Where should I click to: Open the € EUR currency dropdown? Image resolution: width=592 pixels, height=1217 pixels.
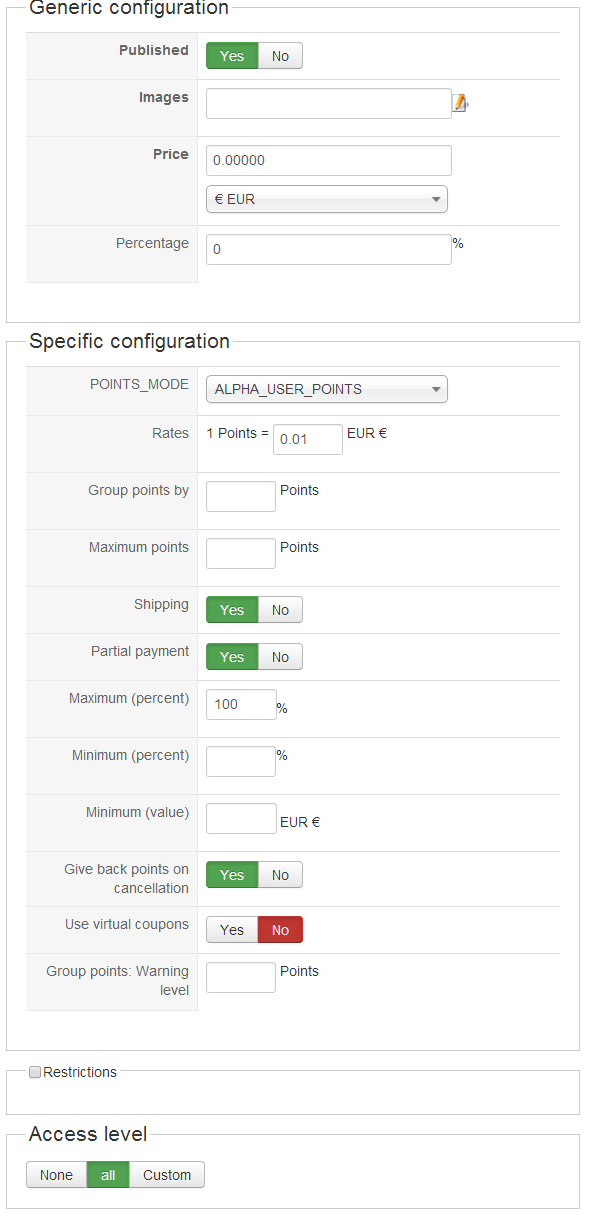tap(327, 199)
